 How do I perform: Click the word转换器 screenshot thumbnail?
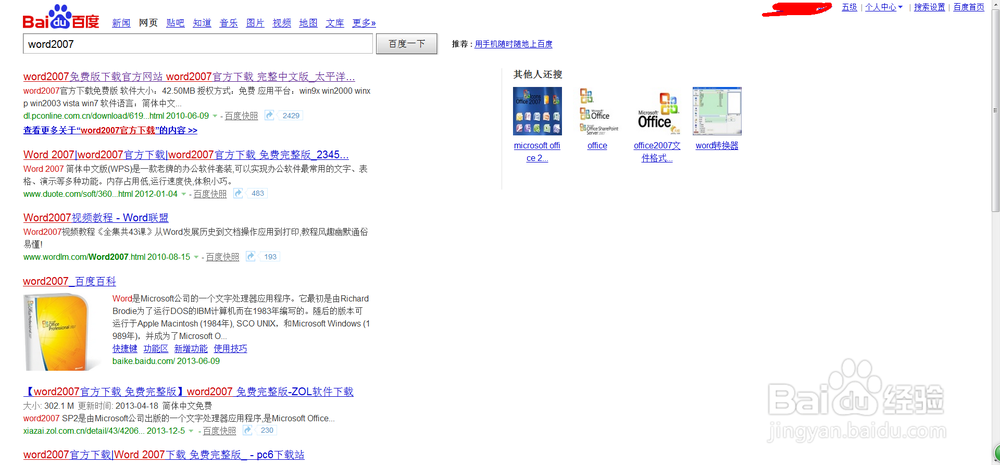click(717, 112)
